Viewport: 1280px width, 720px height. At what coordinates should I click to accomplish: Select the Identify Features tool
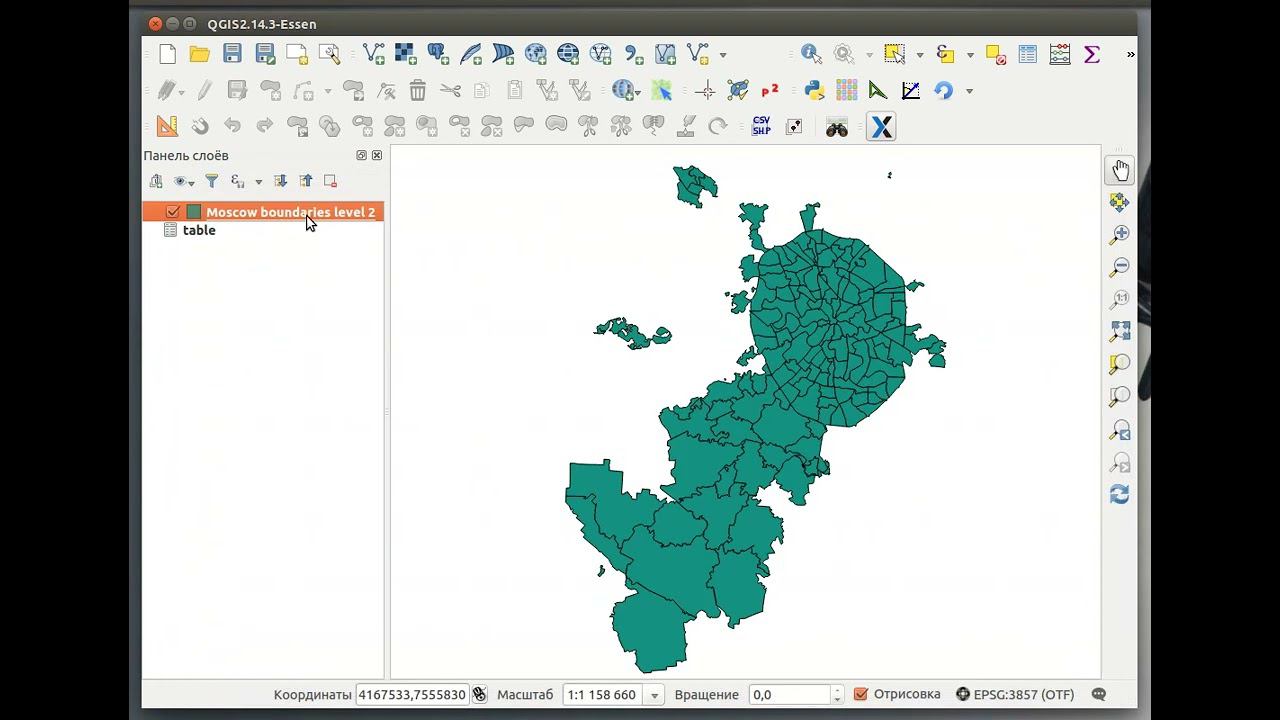click(x=810, y=54)
